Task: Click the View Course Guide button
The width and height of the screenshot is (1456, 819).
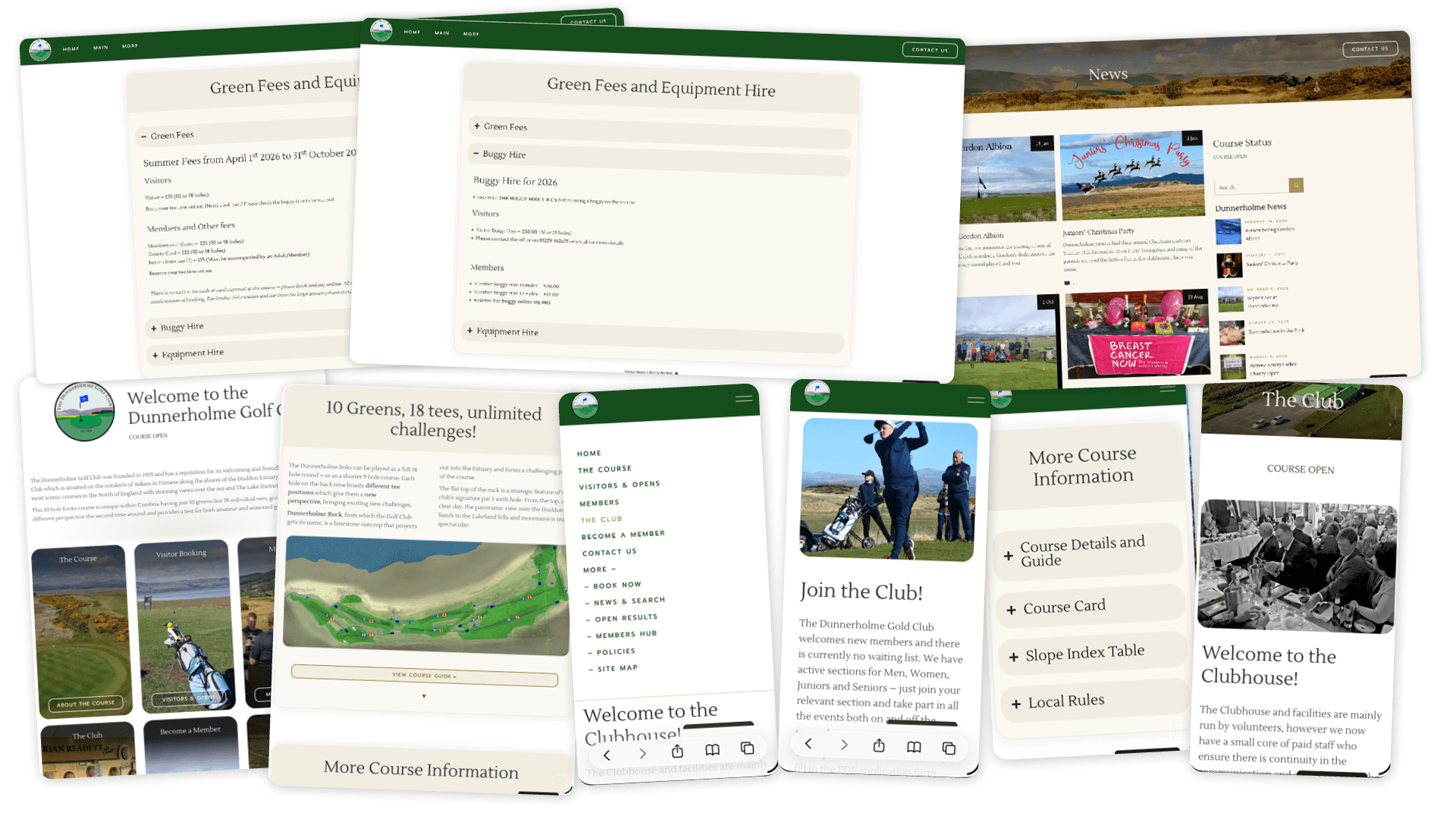Action: pyautogui.click(x=424, y=675)
